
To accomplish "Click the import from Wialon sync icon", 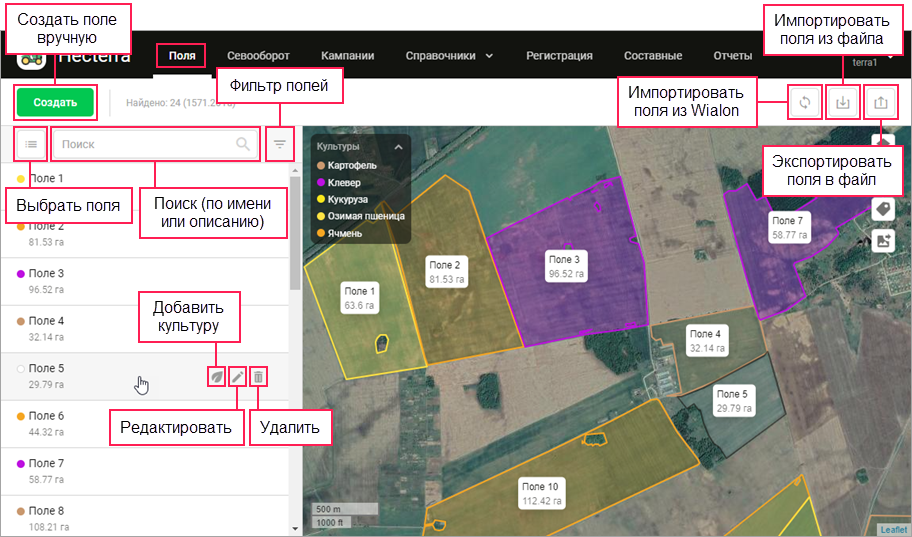I will (805, 102).
